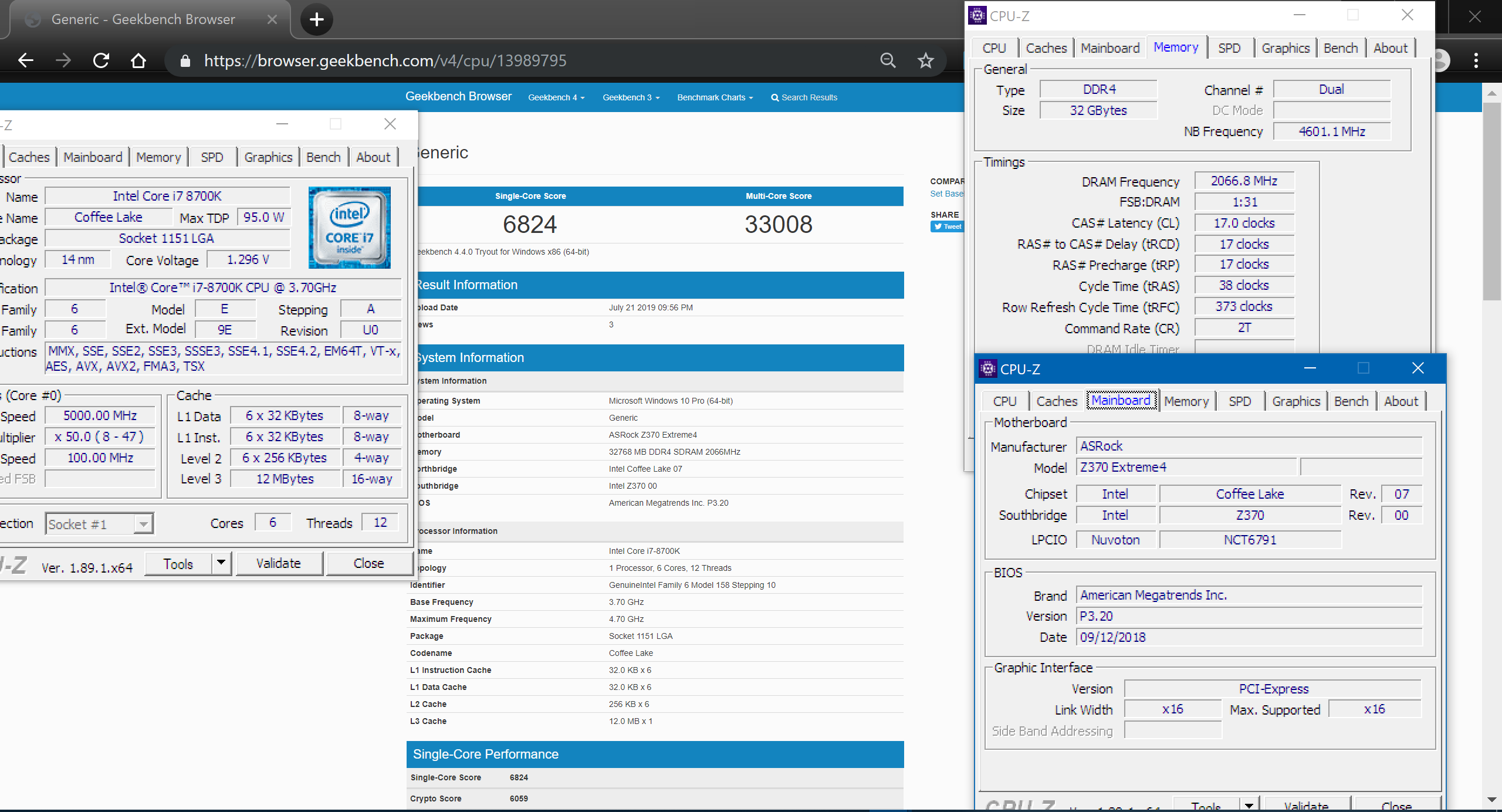Viewport: 1502px width, 812px height.
Task: Open the Tools dropdown arrow in left CPU-Z
Action: 221,563
